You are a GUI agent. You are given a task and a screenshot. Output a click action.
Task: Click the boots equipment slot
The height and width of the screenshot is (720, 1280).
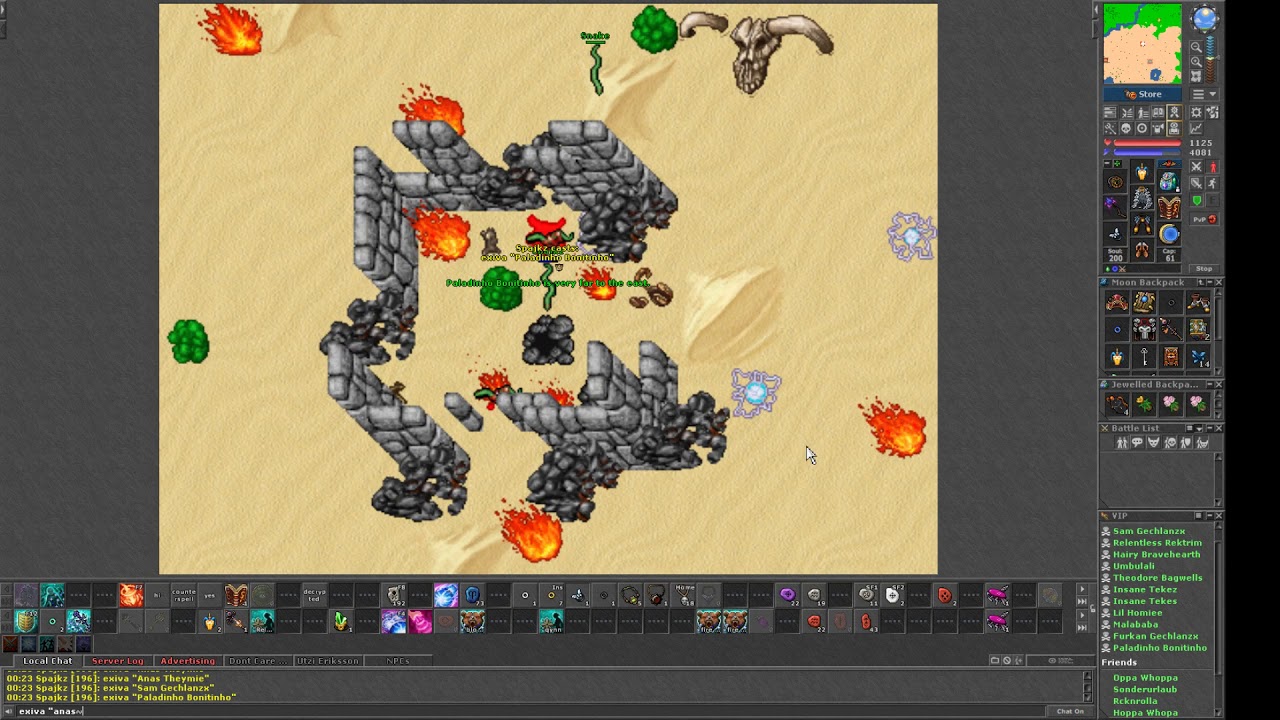1142,250
